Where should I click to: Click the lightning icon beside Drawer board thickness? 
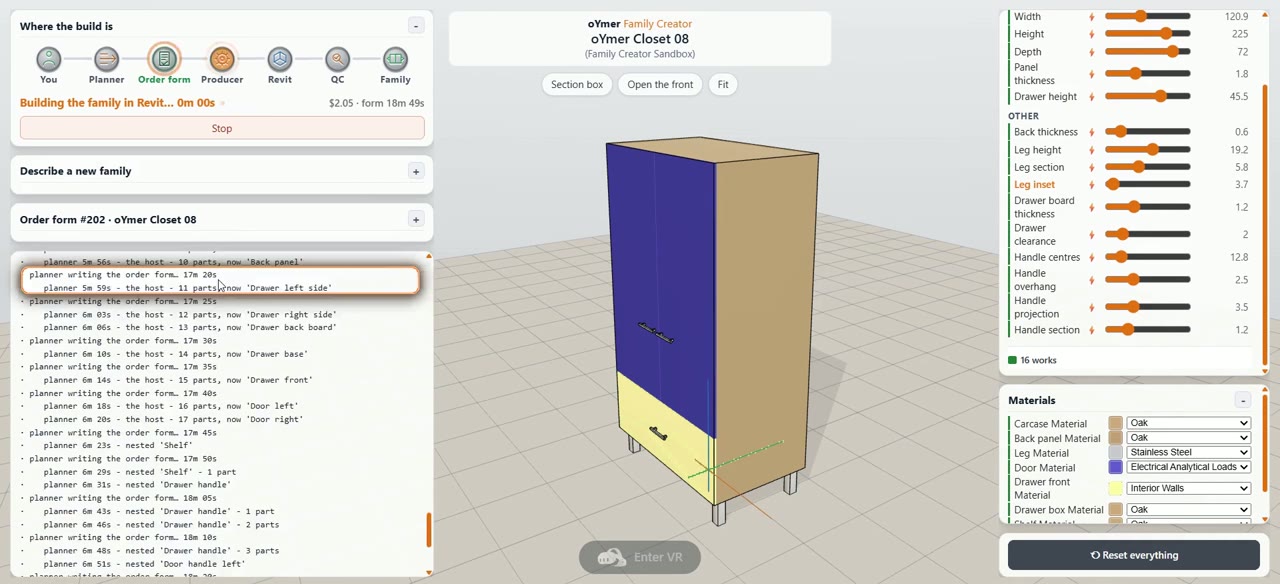(x=1091, y=207)
